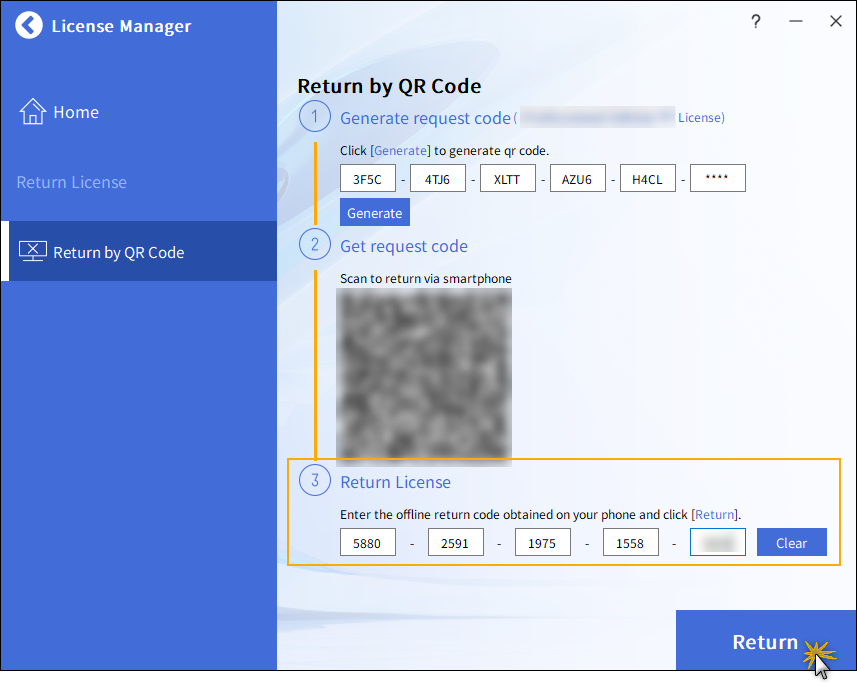Select the Return License sidebar item
Screen dimensions: 857x682
point(72,182)
